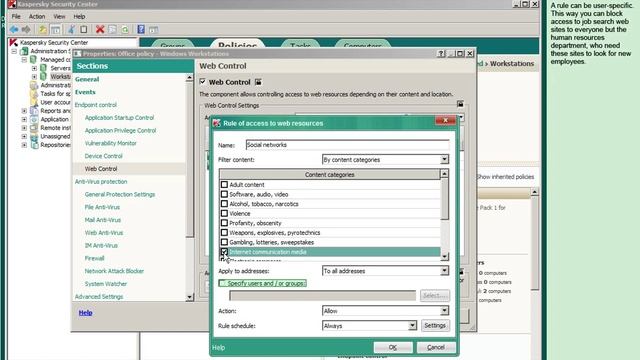This screenshot has width=640, height=360.
Task: Select the Device Control section
Action: tap(103, 156)
